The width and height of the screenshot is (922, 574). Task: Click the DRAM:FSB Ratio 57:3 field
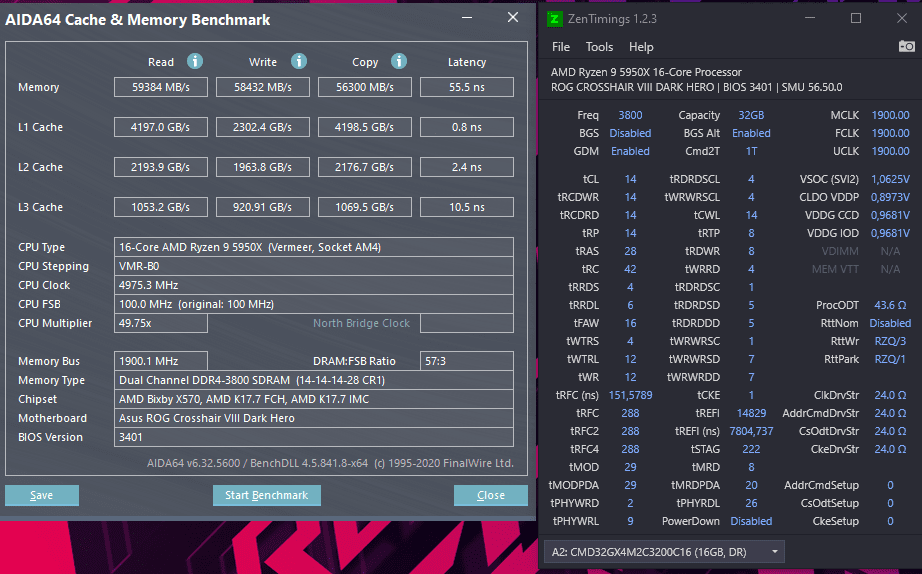(x=467, y=361)
